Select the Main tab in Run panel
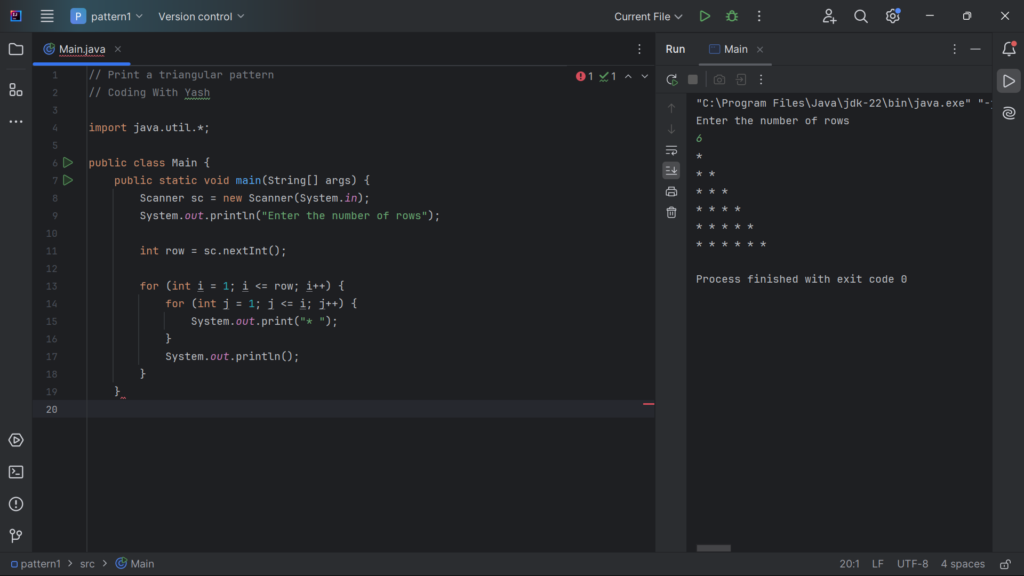1024x576 pixels. [735, 48]
